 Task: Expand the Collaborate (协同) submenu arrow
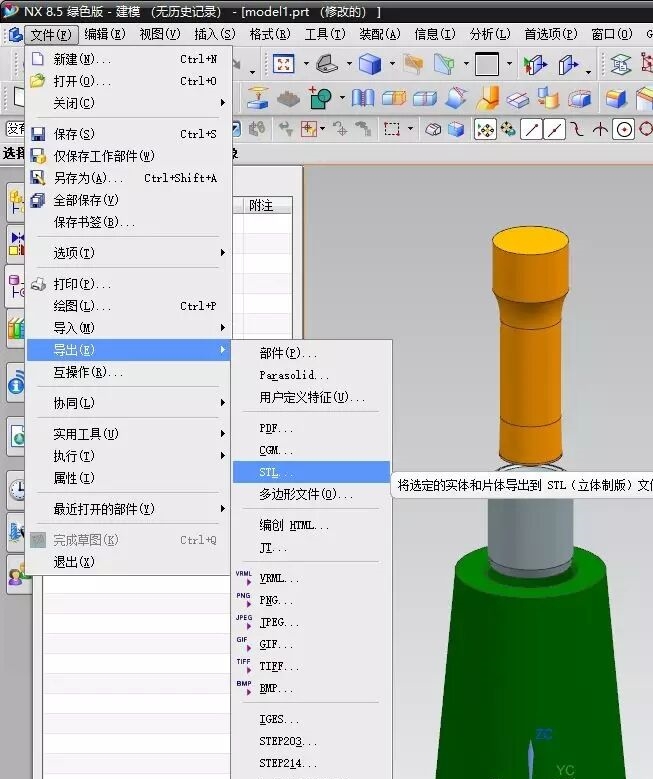(223, 402)
